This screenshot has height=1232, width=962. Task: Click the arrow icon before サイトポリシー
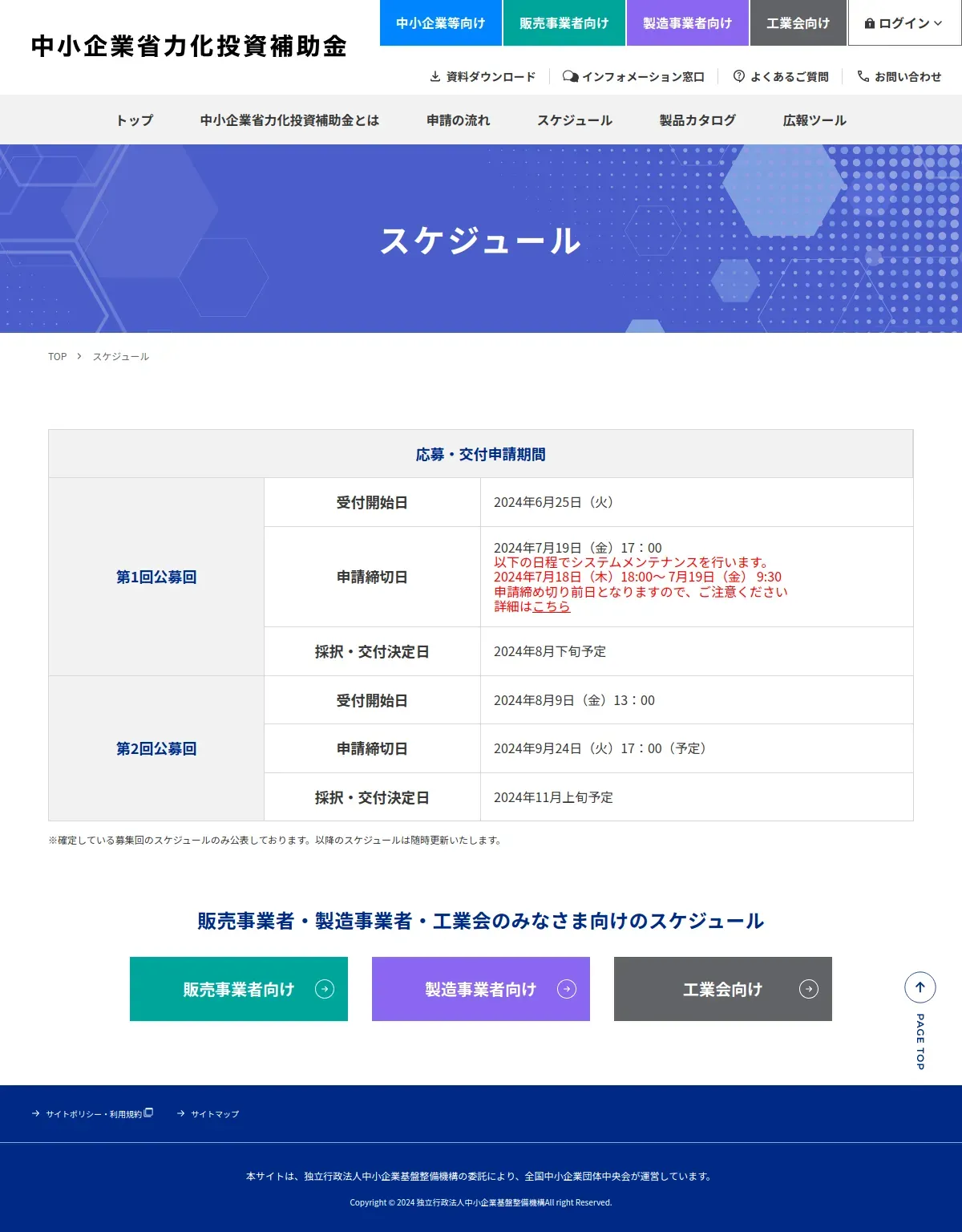[36, 1113]
